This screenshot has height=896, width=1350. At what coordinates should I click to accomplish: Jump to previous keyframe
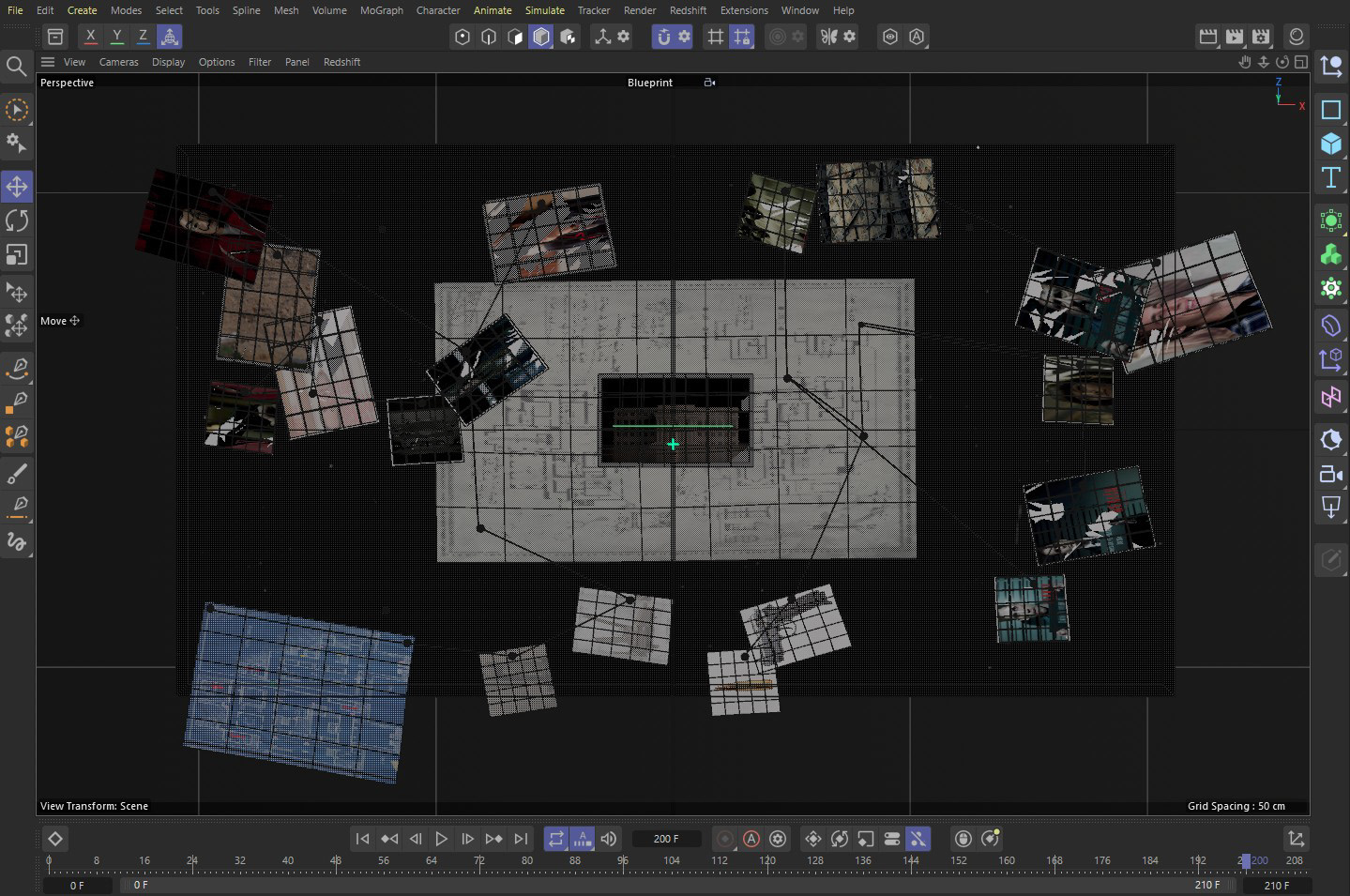388,839
